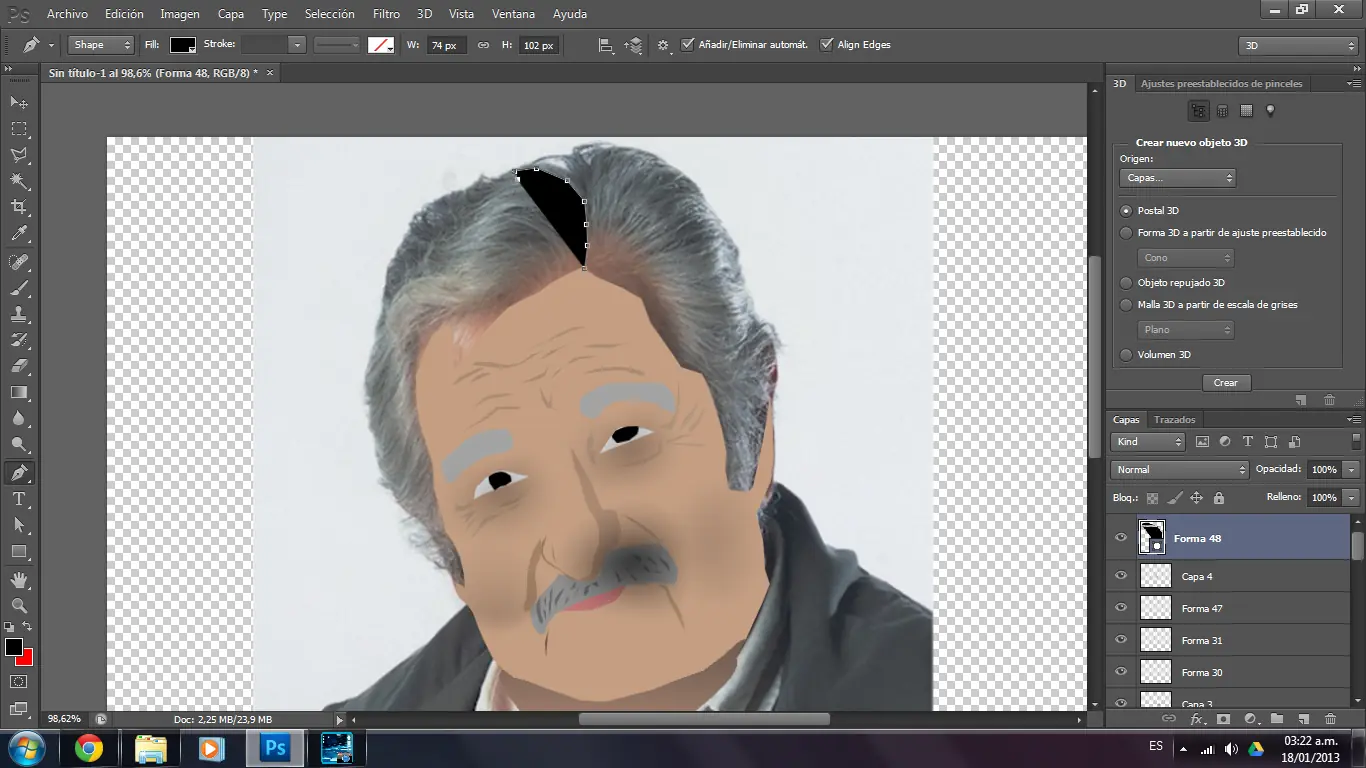Viewport: 1366px width, 768px height.
Task: Select the Pen tool in toolbox
Action: (x=19, y=473)
